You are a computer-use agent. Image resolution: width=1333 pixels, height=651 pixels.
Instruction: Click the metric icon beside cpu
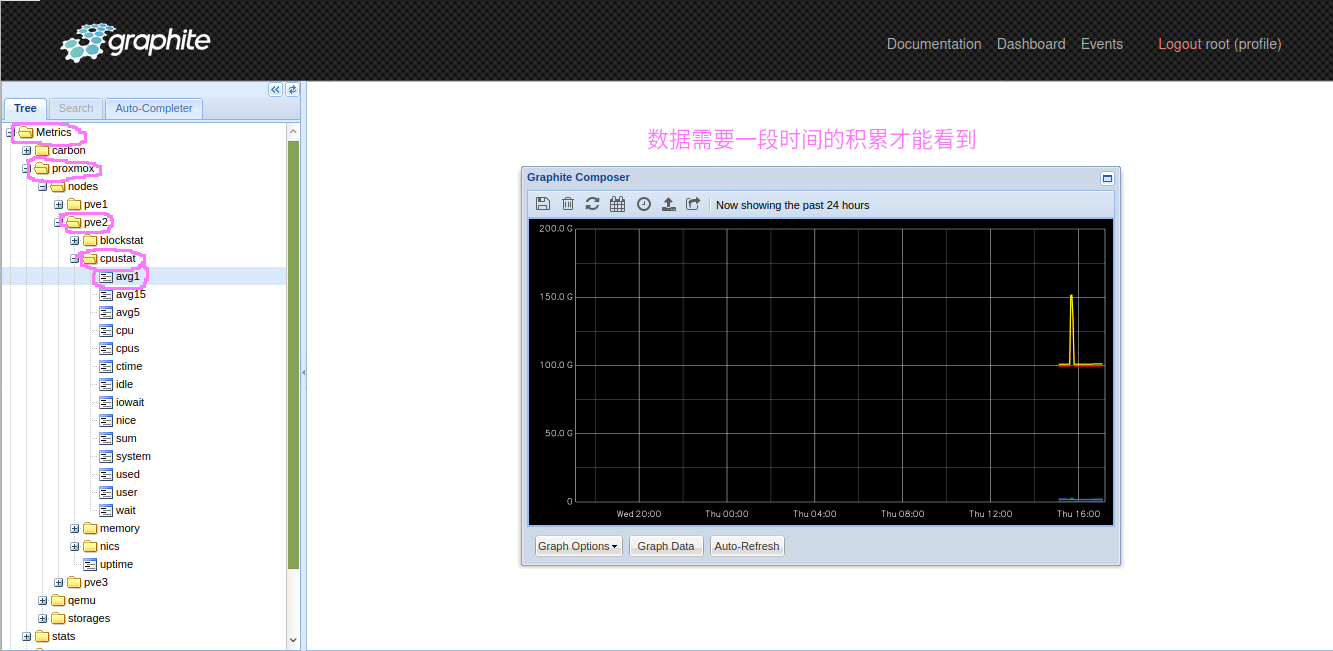coord(106,330)
